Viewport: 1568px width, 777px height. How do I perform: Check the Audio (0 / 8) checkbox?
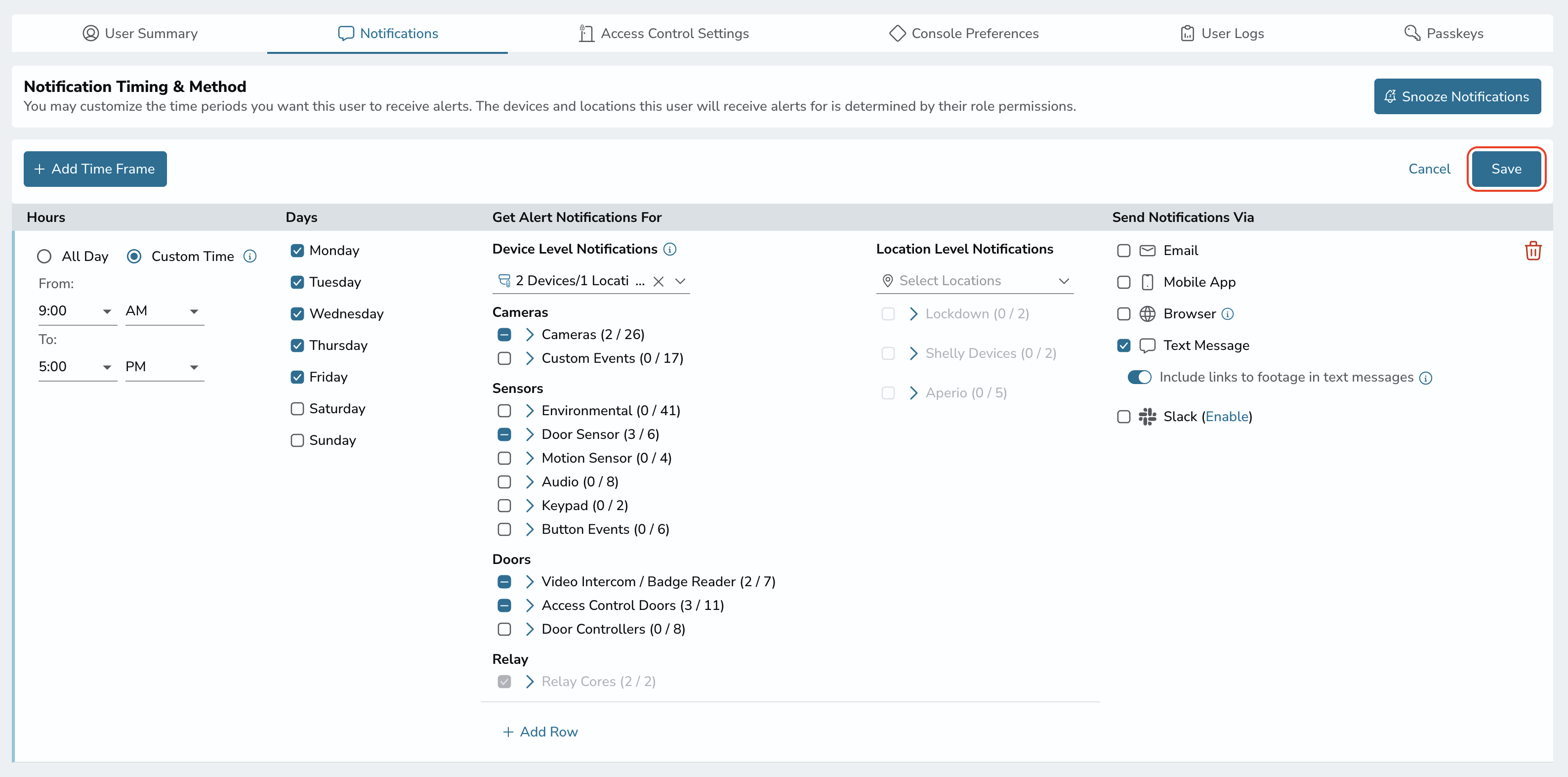click(504, 481)
